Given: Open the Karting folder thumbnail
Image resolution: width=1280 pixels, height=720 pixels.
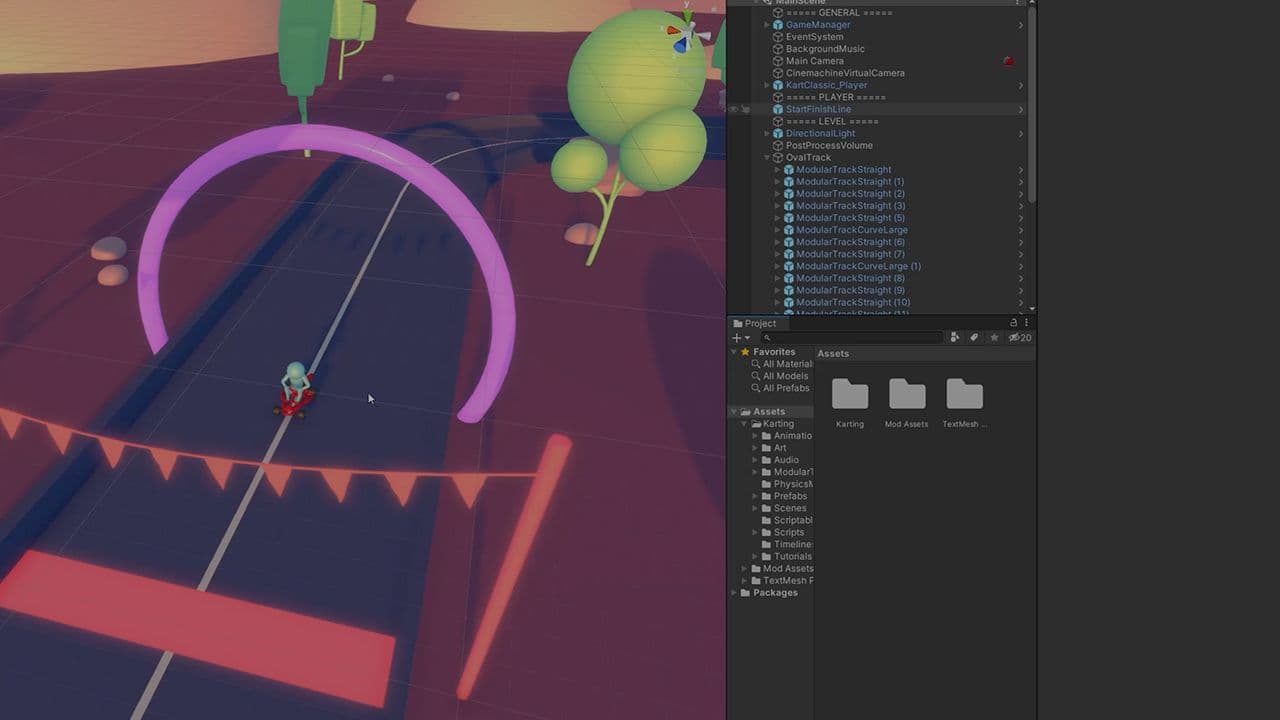Looking at the screenshot, I should (x=850, y=395).
